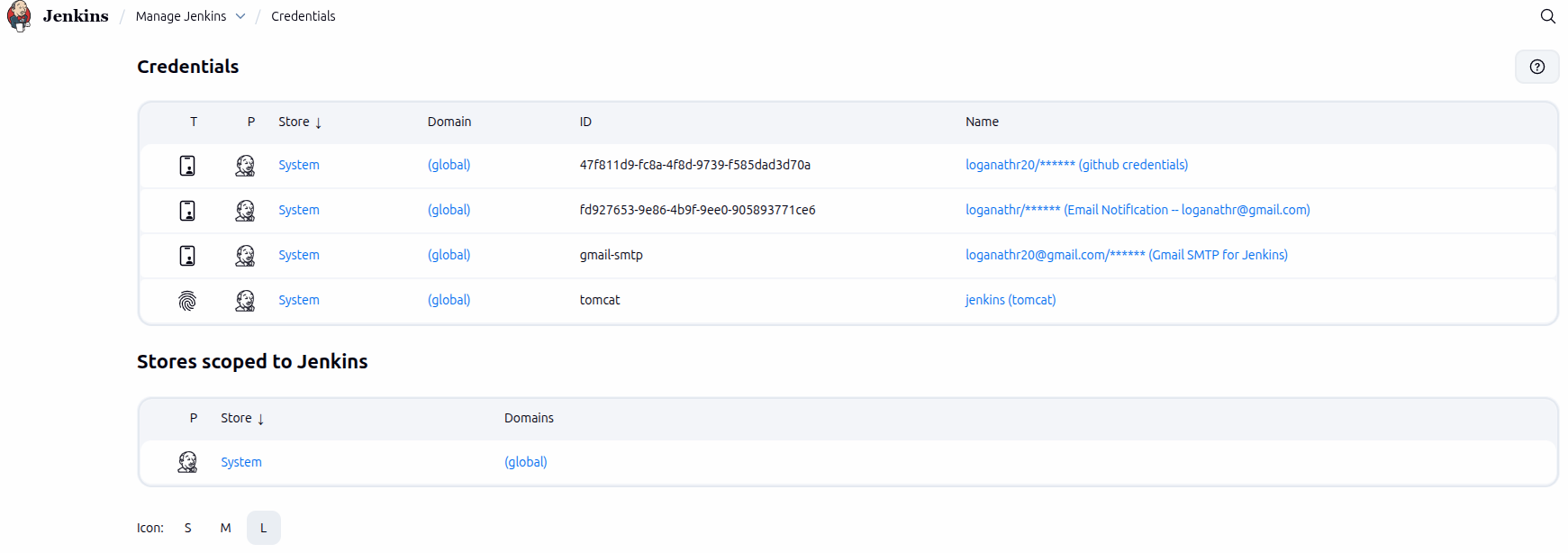Set icon size to S
Image resolution: width=1568 pixels, height=553 pixels.
188,528
